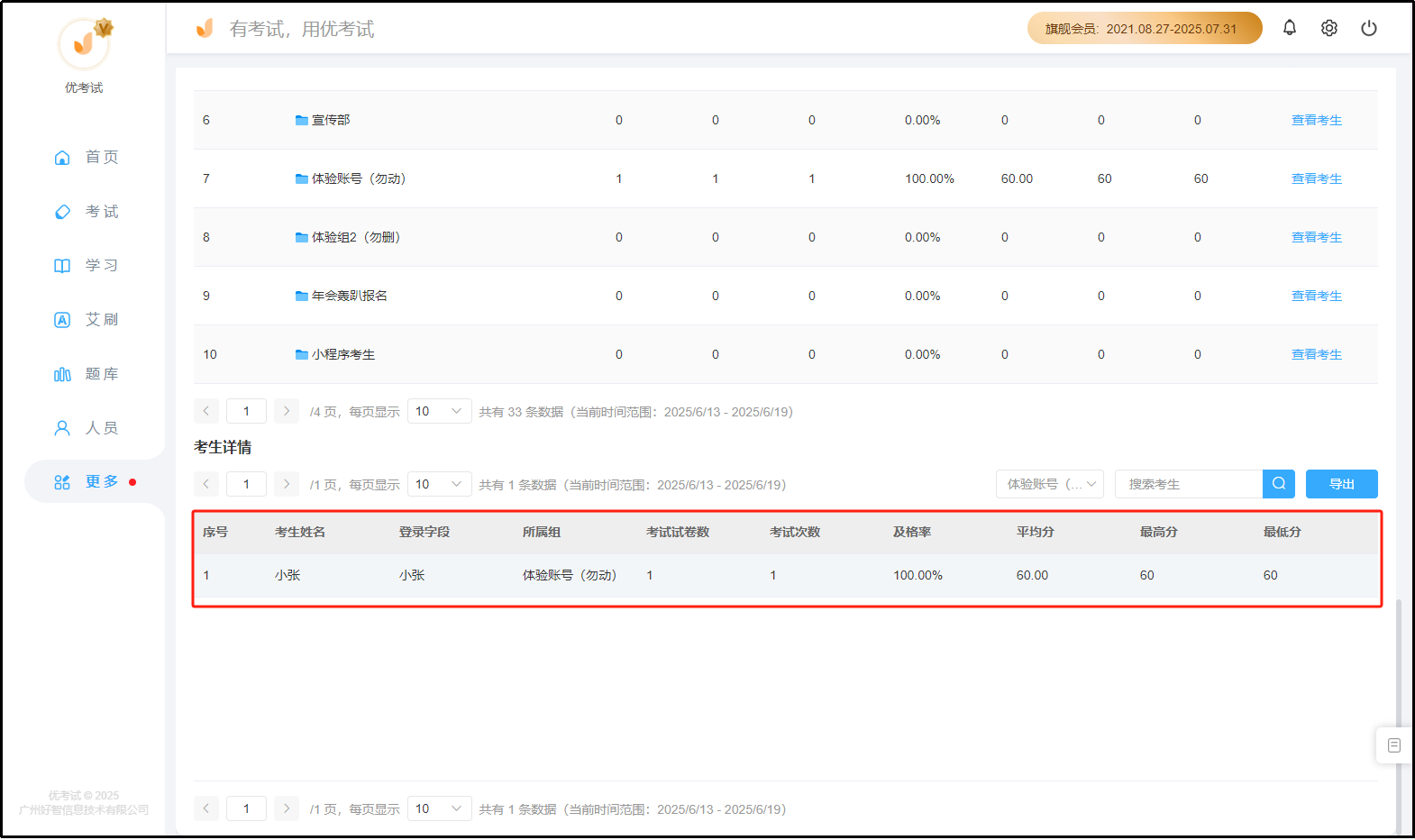Screen dimensions: 1415x840
Task: Click the 登录字段 column header
Action: (424, 532)
